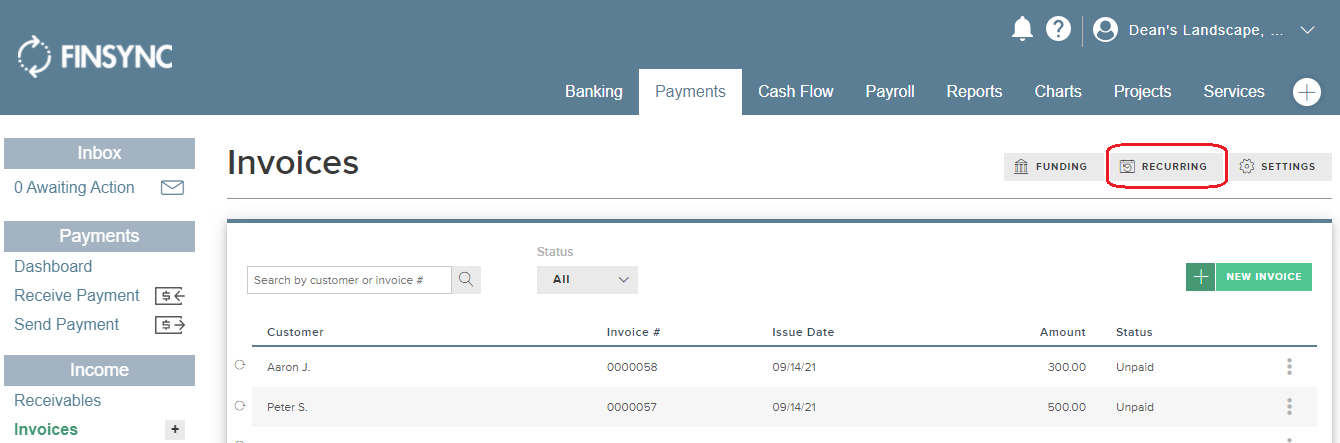Click the Payments sidebar section header
Viewport: 1340px width, 443px height.
tap(99, 236)
